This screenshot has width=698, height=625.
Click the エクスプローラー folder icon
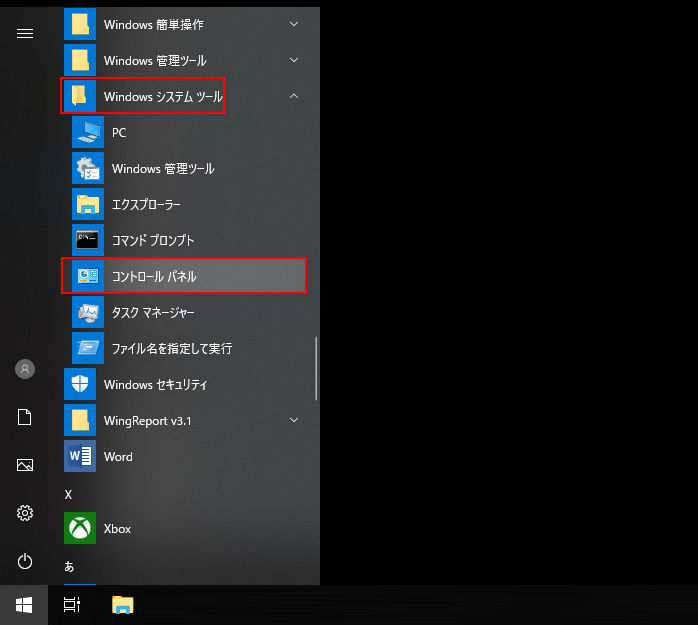click(88, 204)
